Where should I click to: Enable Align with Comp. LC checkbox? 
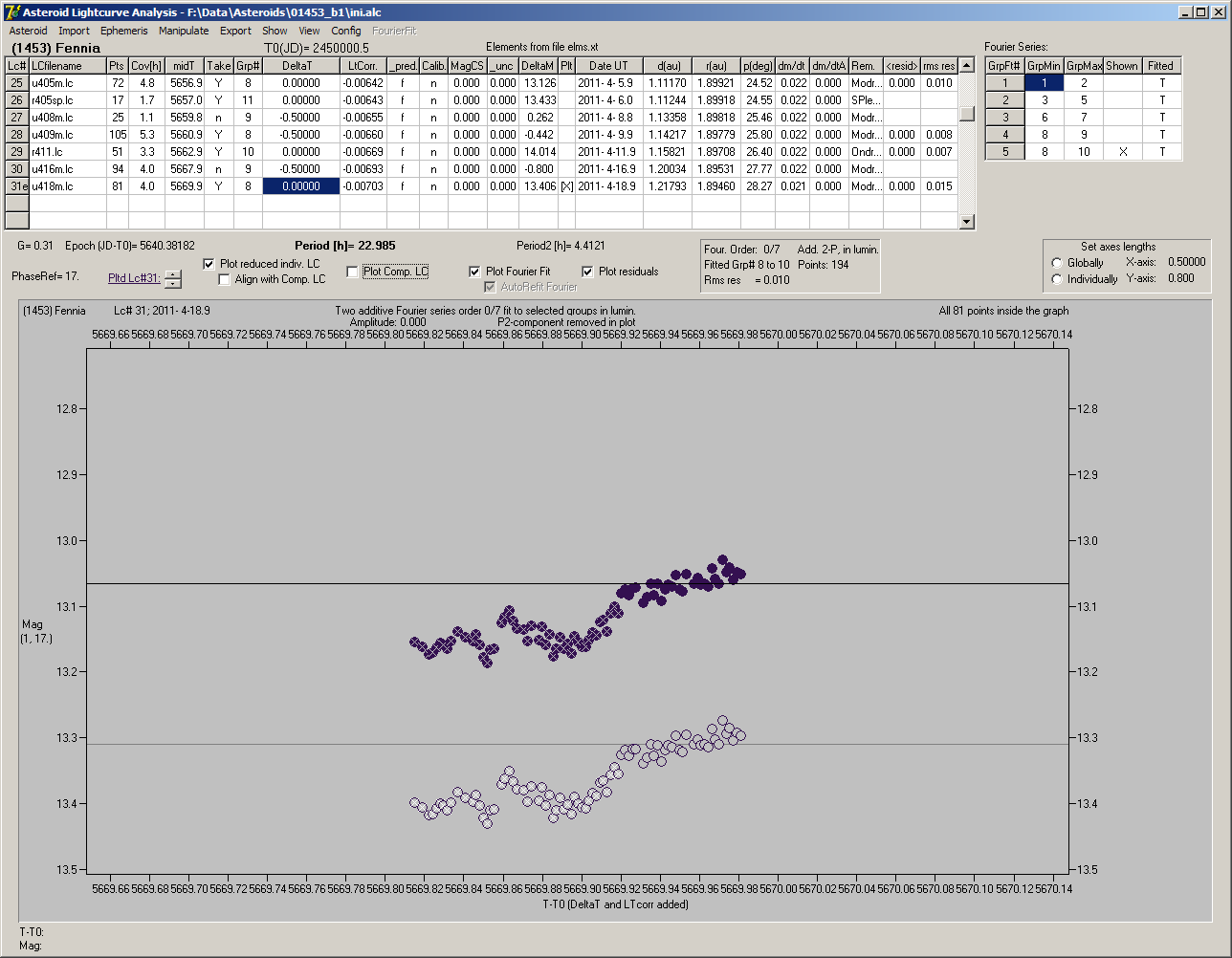[225, 280]
